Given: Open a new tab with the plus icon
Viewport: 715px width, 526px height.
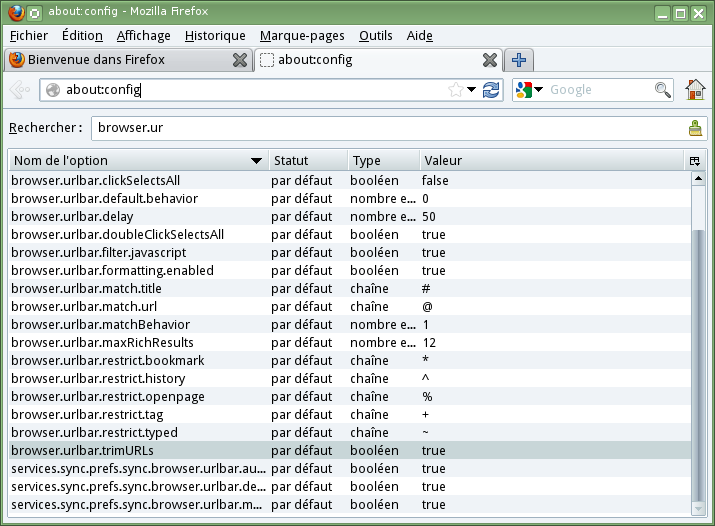Looking at the screenshot, I should pyautogui.click(x=519, y=60).
